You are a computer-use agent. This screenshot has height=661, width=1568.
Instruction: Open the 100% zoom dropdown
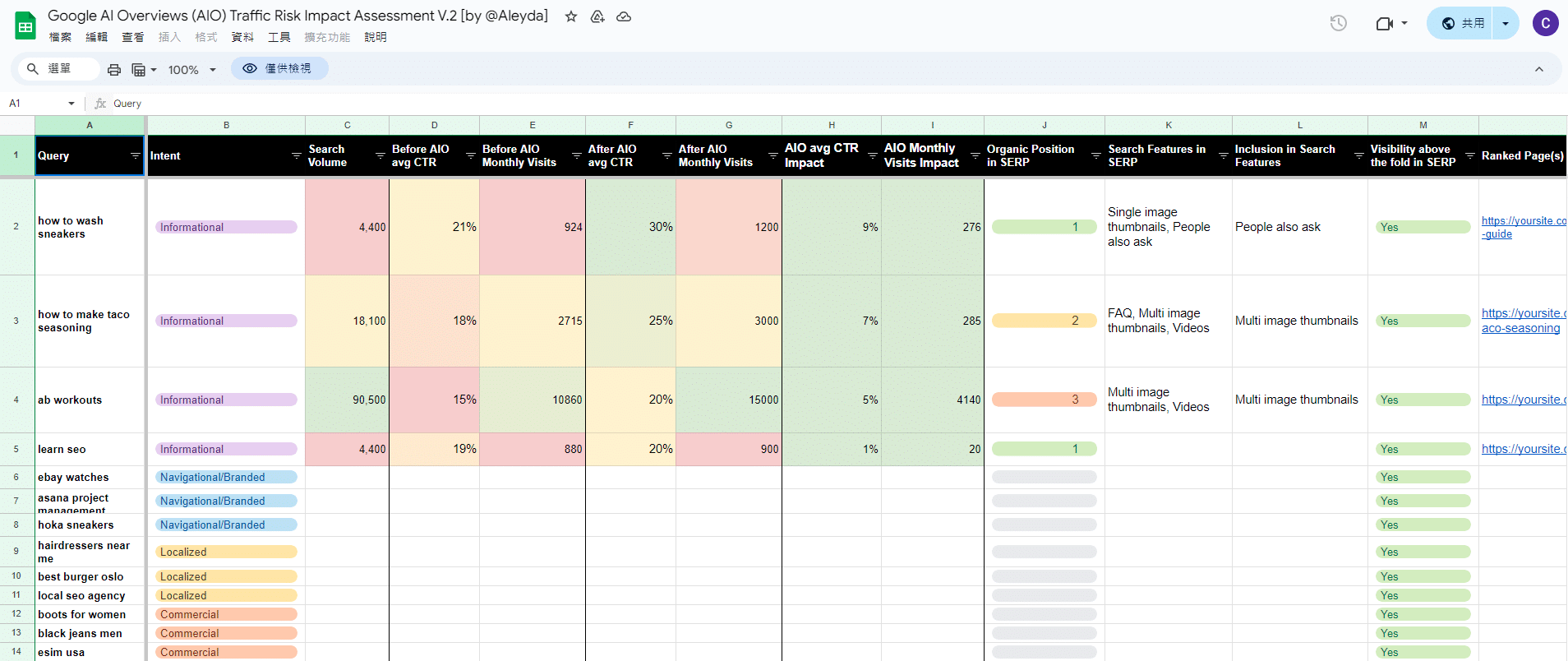coord(192,70)
